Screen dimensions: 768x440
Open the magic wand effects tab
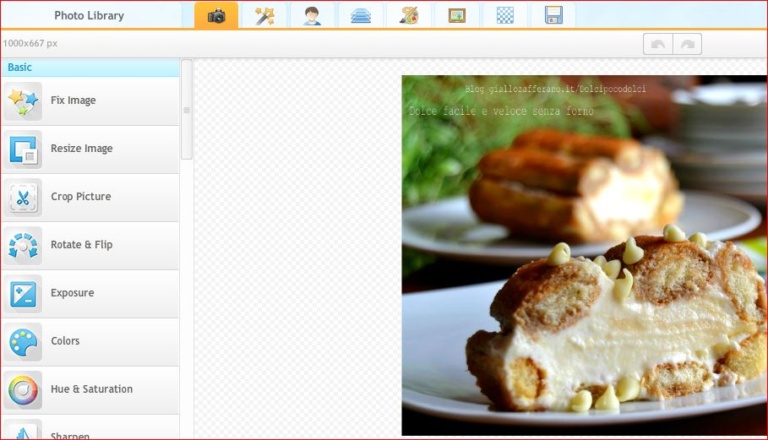(264, 16)
